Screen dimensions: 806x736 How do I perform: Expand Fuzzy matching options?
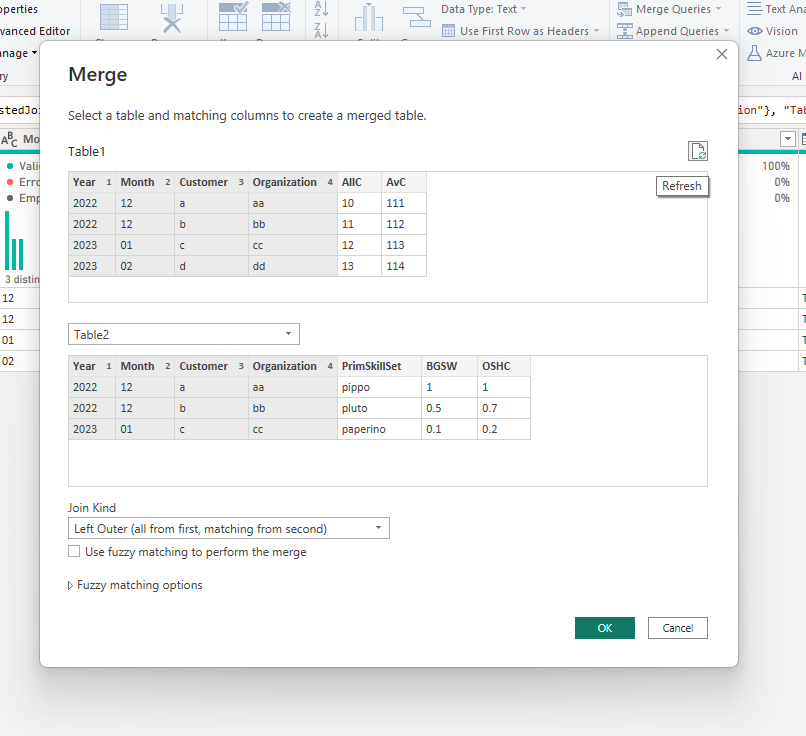tap(135, 585)
